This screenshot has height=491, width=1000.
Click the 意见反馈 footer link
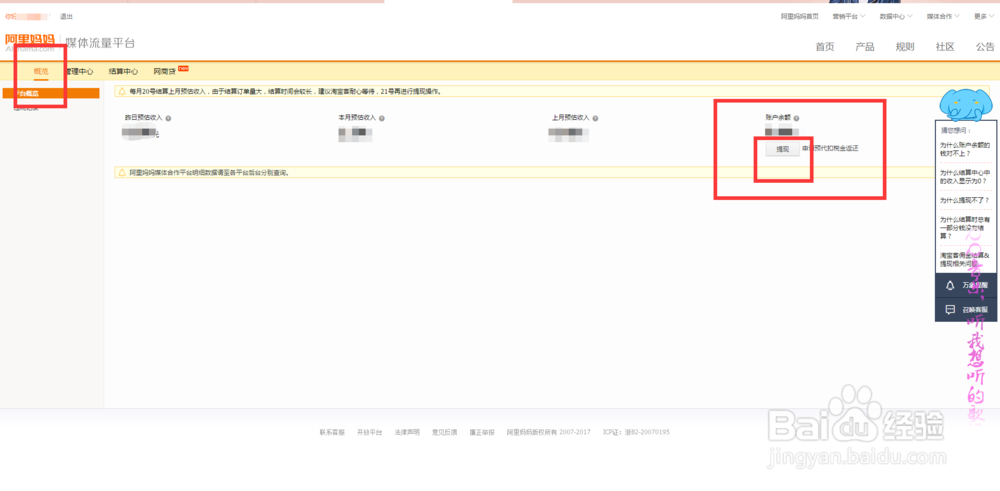[x=445, y=432]
